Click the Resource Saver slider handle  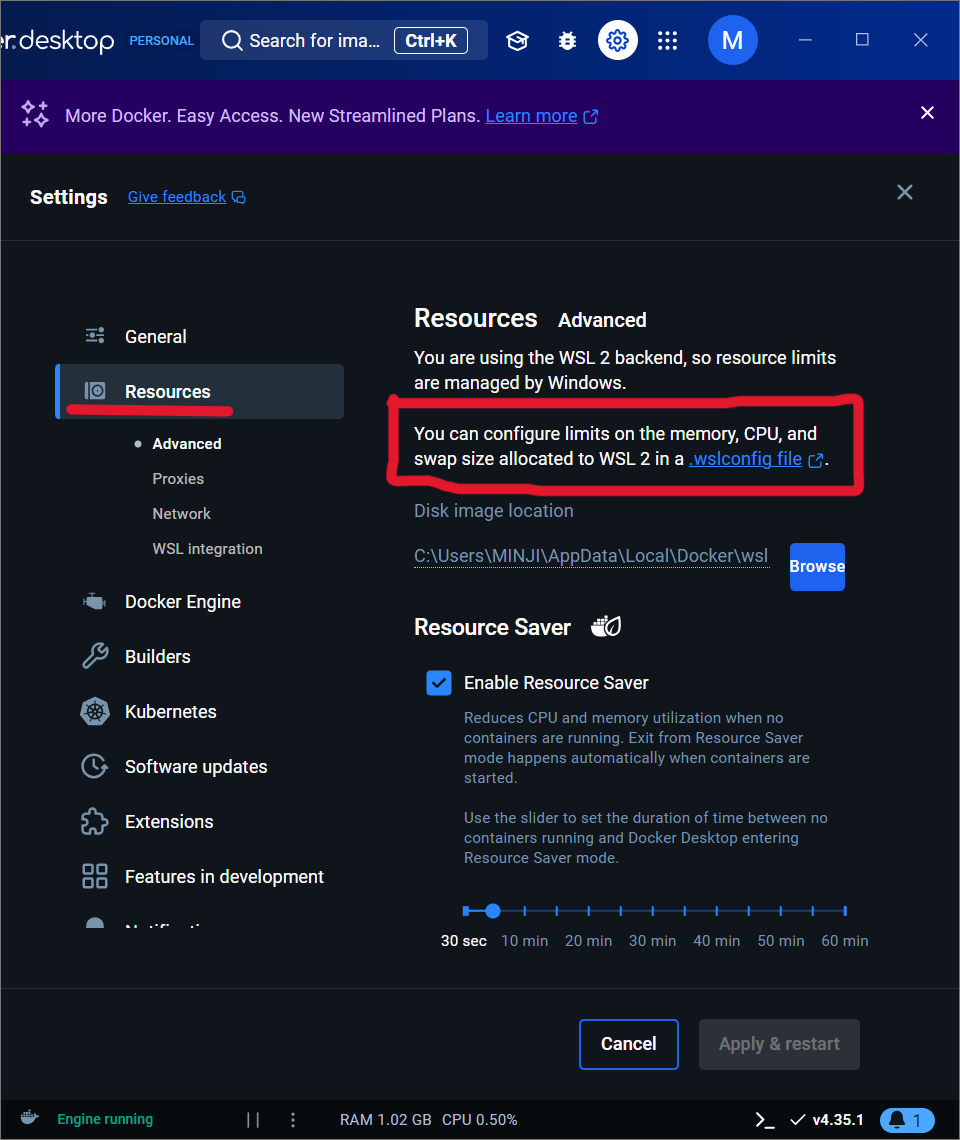(493, 911)
